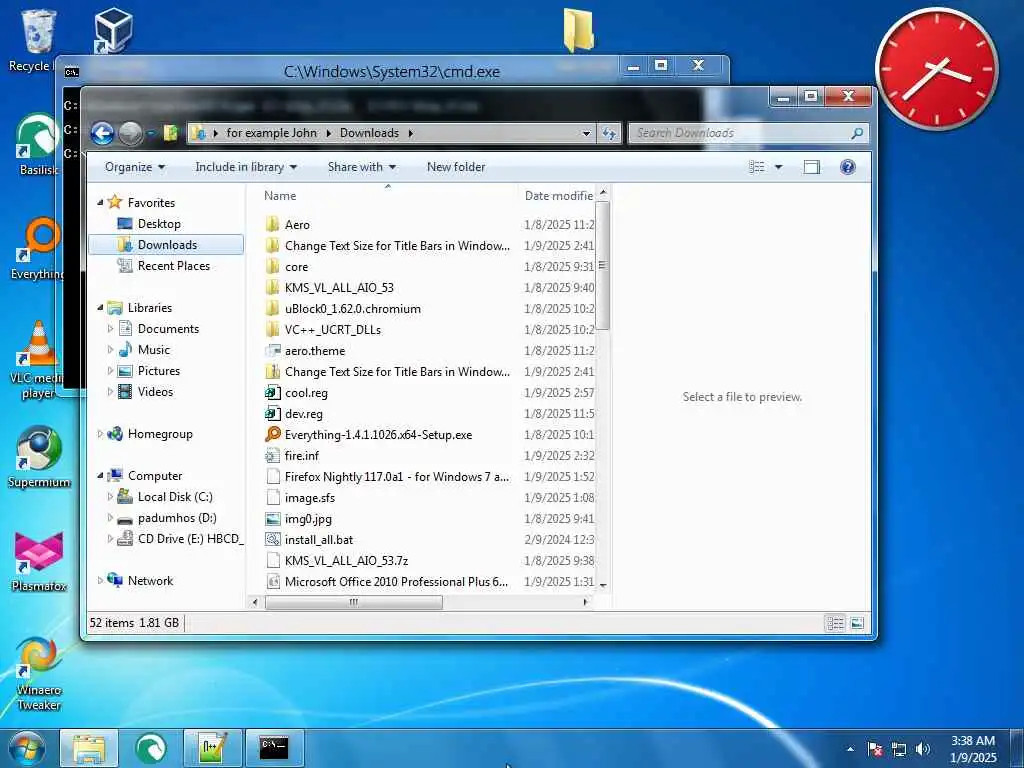1024x768 pixels.
Task: Select Microsoft Office 2010 Professional Plus file
Action: point(396,582)
